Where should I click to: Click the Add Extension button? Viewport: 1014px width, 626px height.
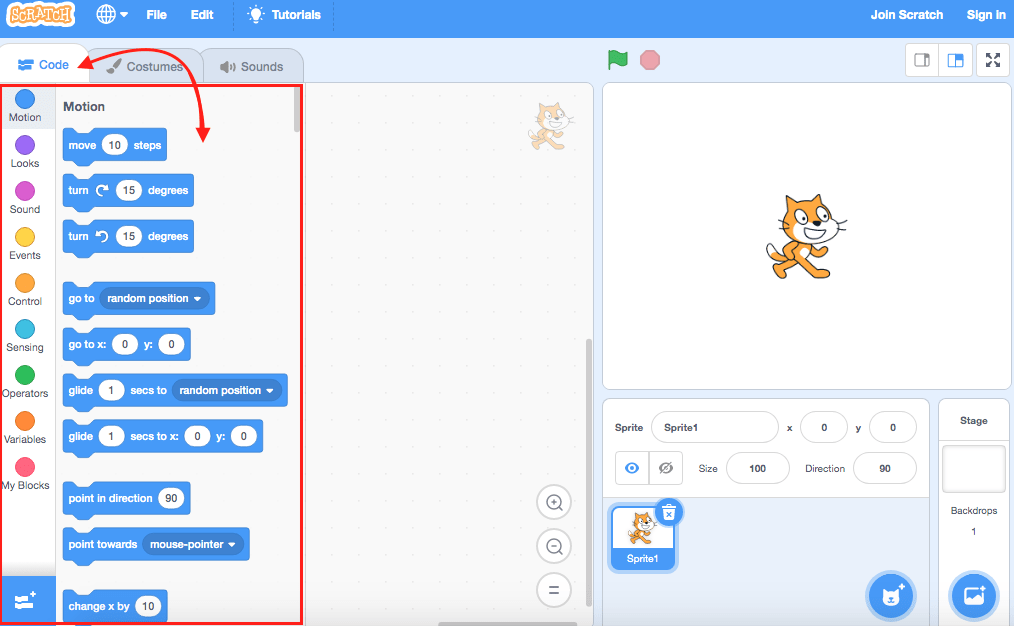pyautogui.click(x=26, y=601)
